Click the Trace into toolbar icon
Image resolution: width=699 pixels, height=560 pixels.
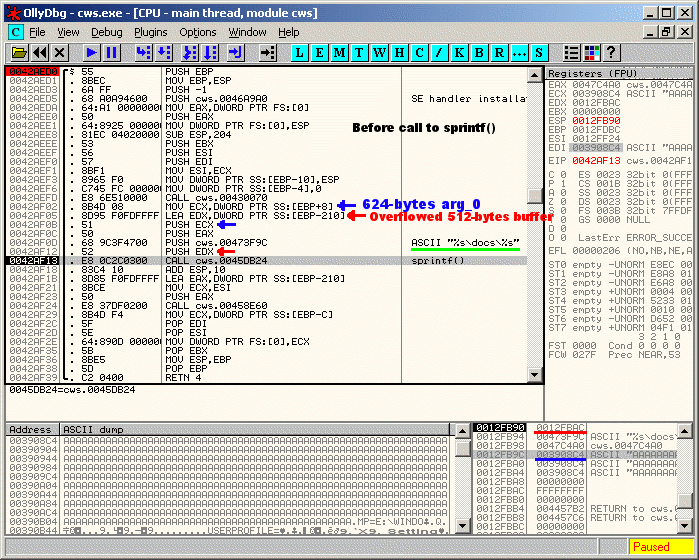(190, 53)
